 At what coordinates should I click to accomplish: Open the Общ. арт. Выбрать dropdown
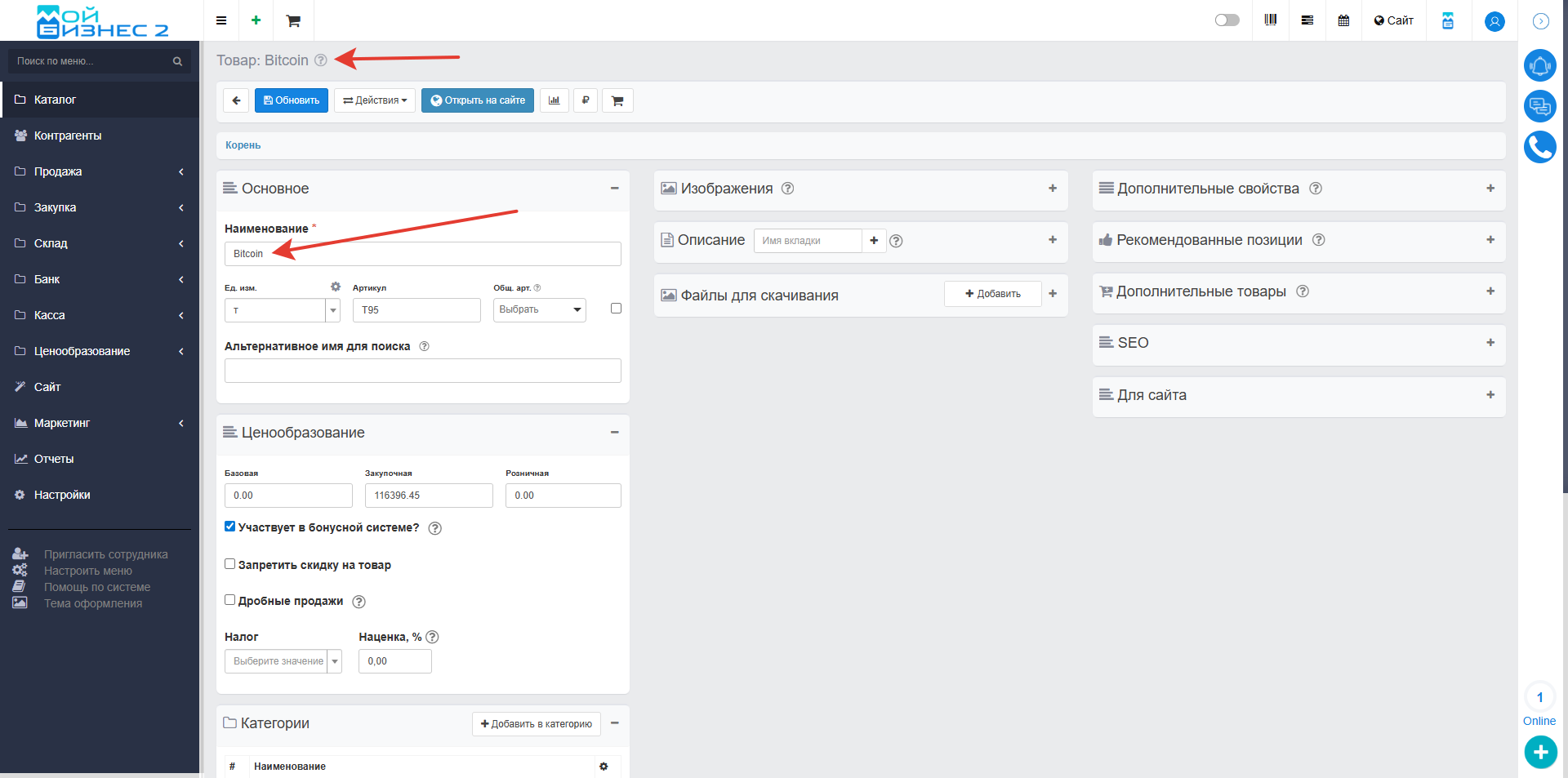point(540,310)
